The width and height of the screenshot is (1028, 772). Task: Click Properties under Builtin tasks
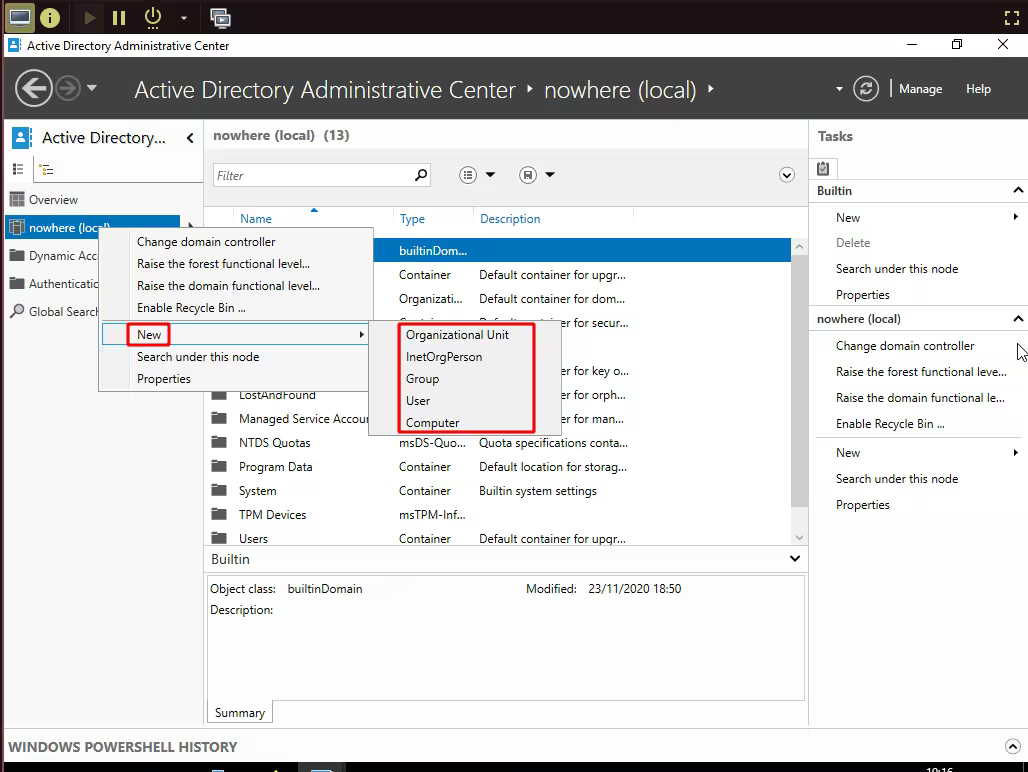tap(863, 295)
